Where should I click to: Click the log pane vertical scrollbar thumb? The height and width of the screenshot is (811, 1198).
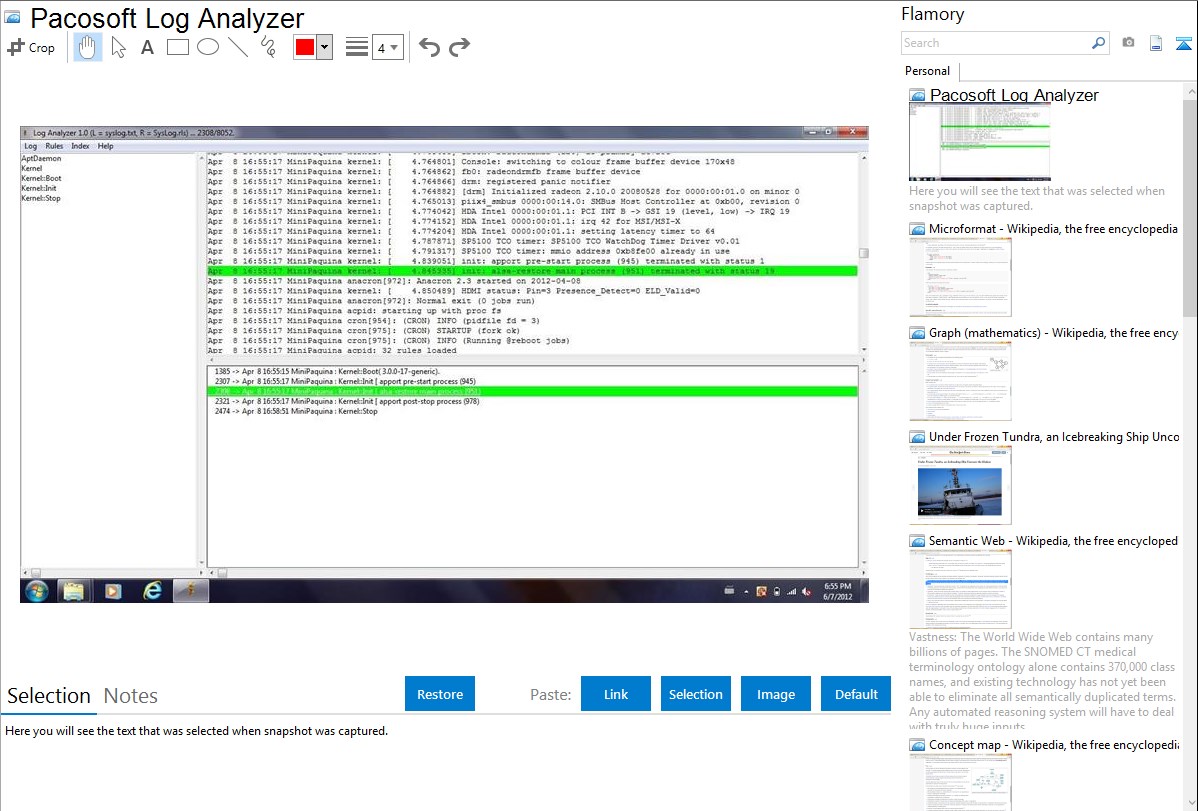(x=864, y=253)
